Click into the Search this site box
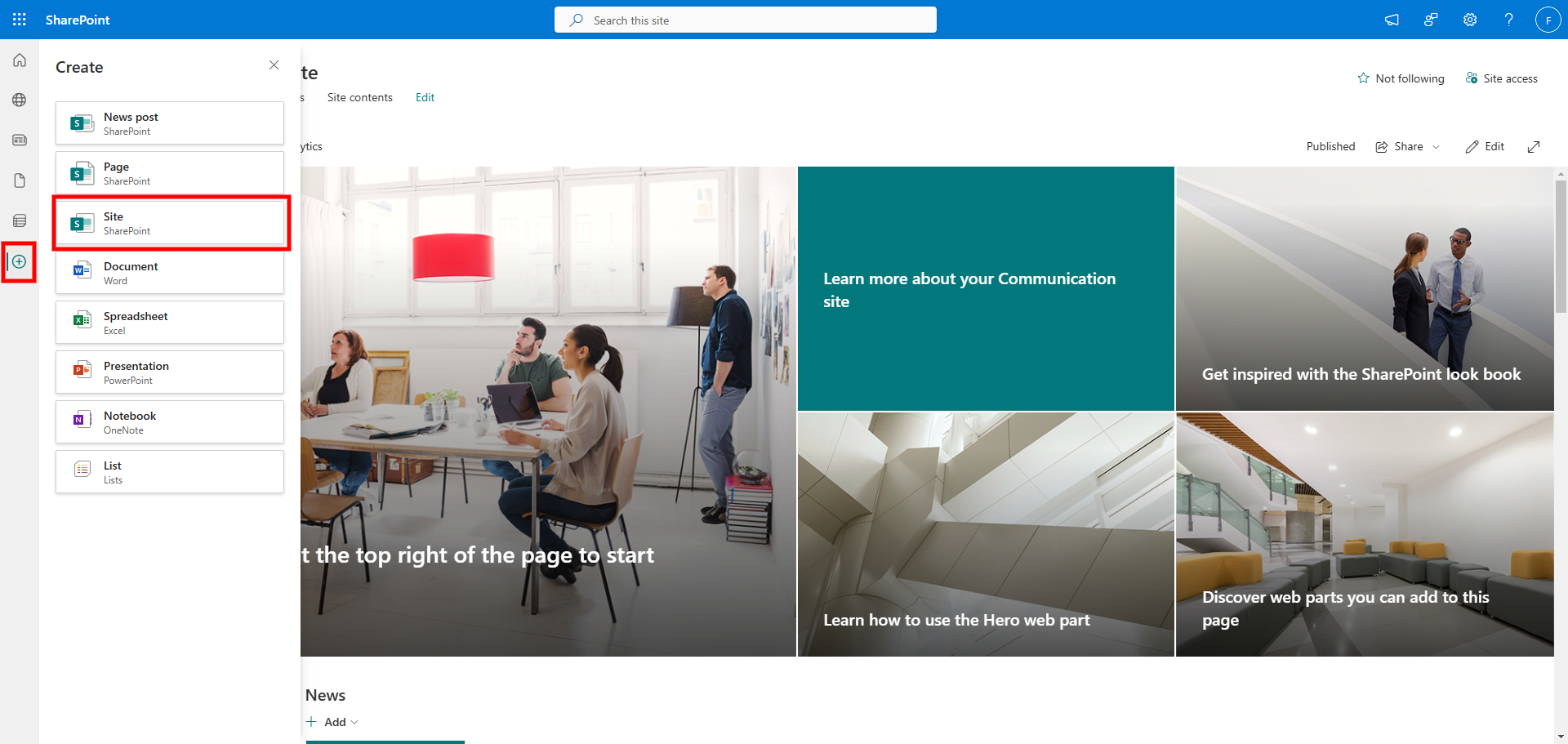 click(746, 20)
